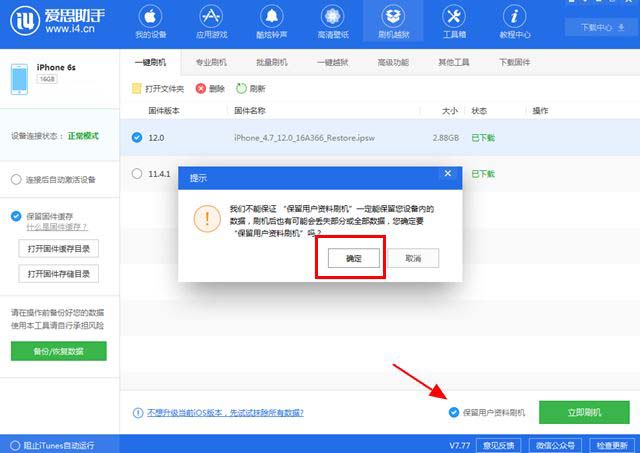Click 打开固件缓存目录 button
This screenshot has width=640, height=453.
(x=59, y=249)
